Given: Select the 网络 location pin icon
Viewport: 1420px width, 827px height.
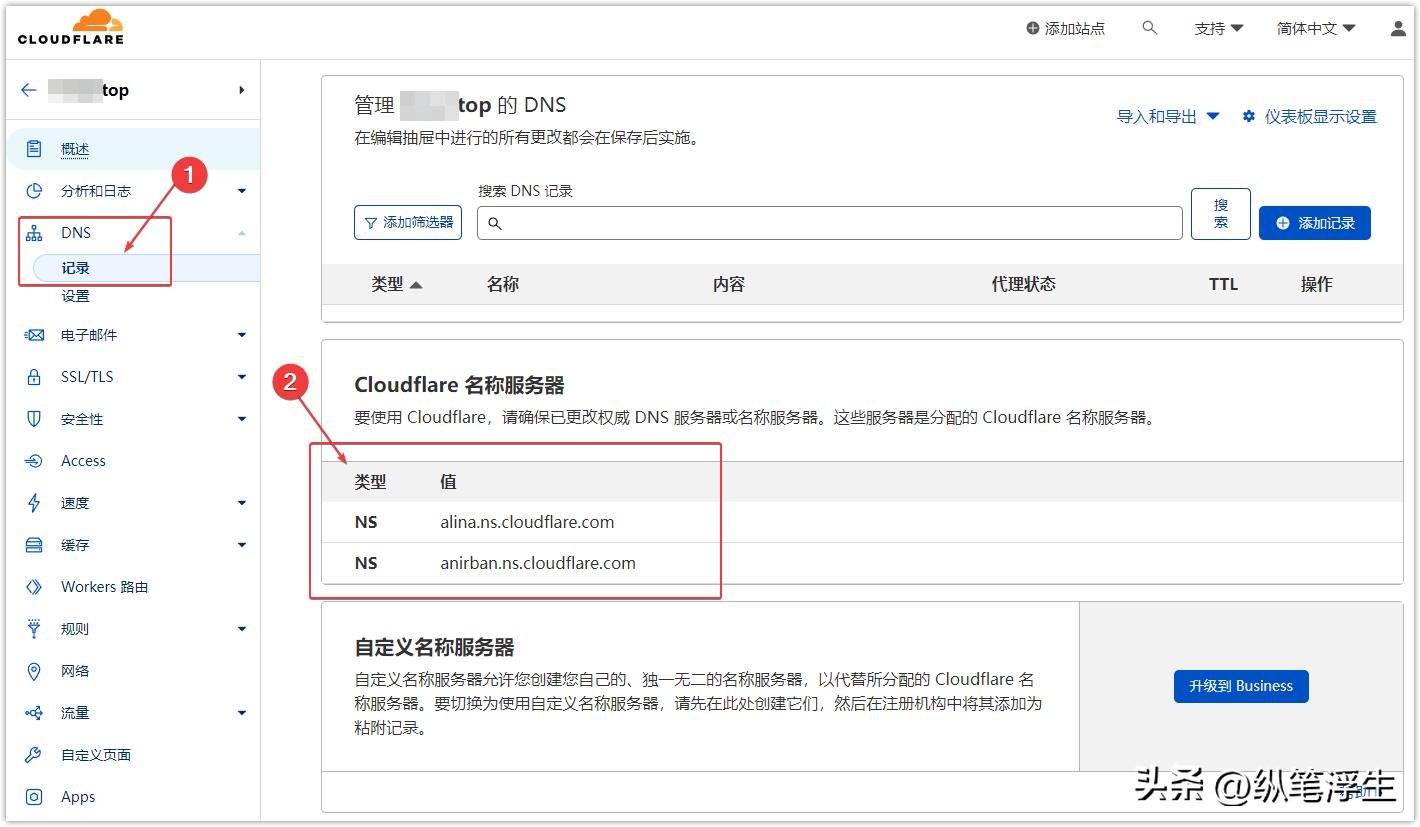Looking at the screenshot, I should click(x=33, y=670).
